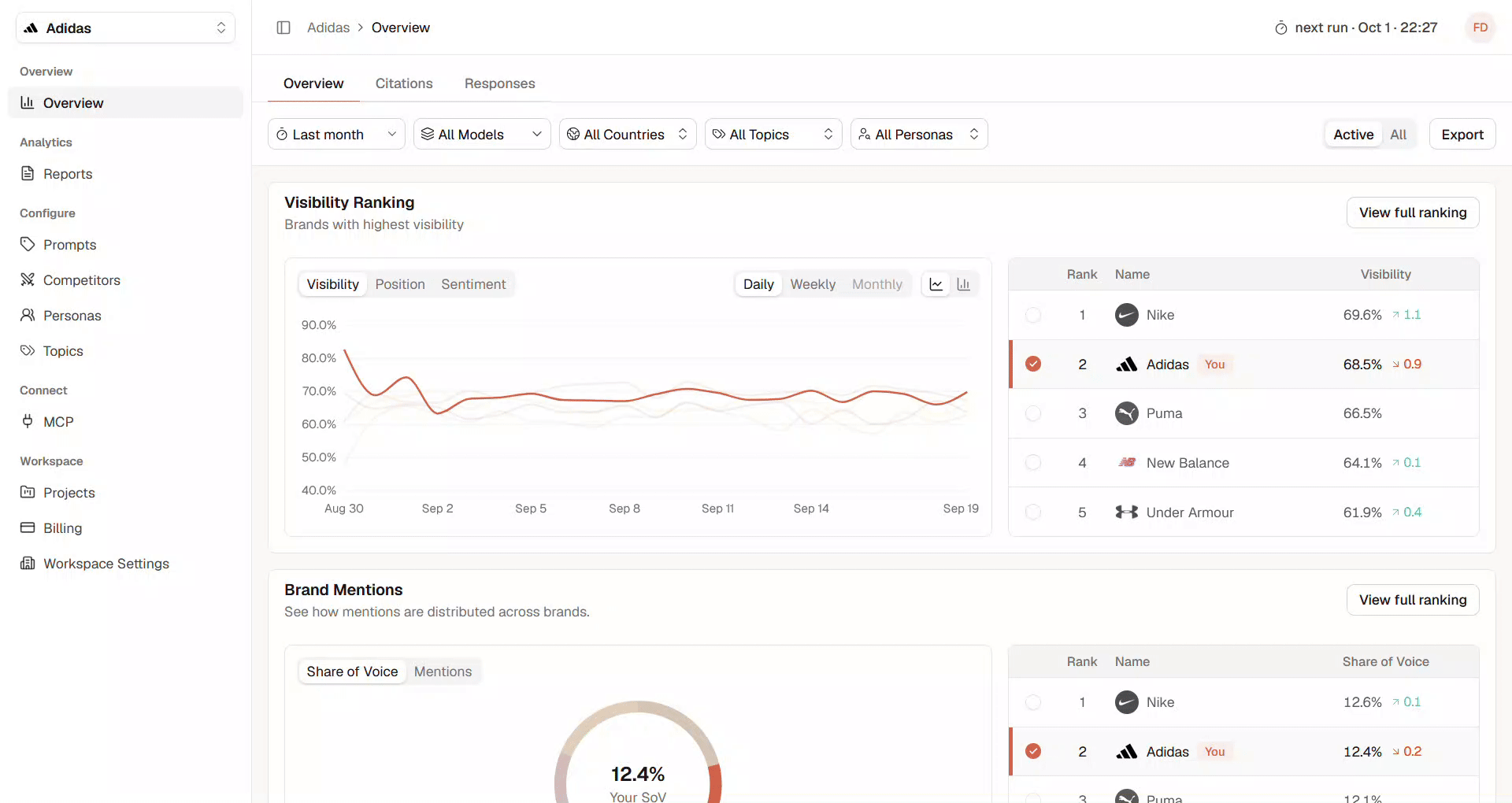The width and height of the screenshot is (1512, 803).
Task: Click the Billing card icon
Action: 28,527
